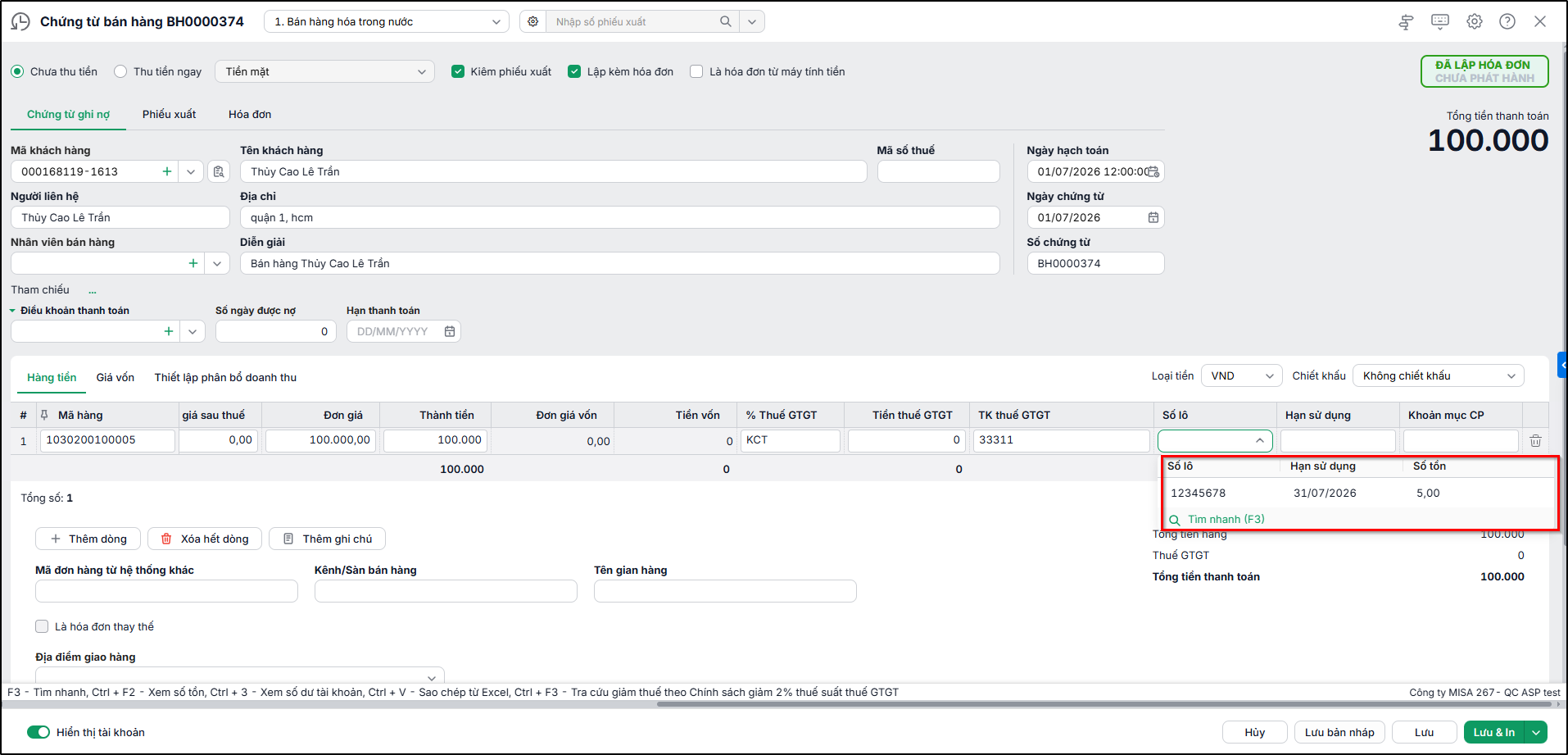1568x755 pixels.
Task: Select lot 12345678 from the dropdown list
Action: [x=1359, y=493]
